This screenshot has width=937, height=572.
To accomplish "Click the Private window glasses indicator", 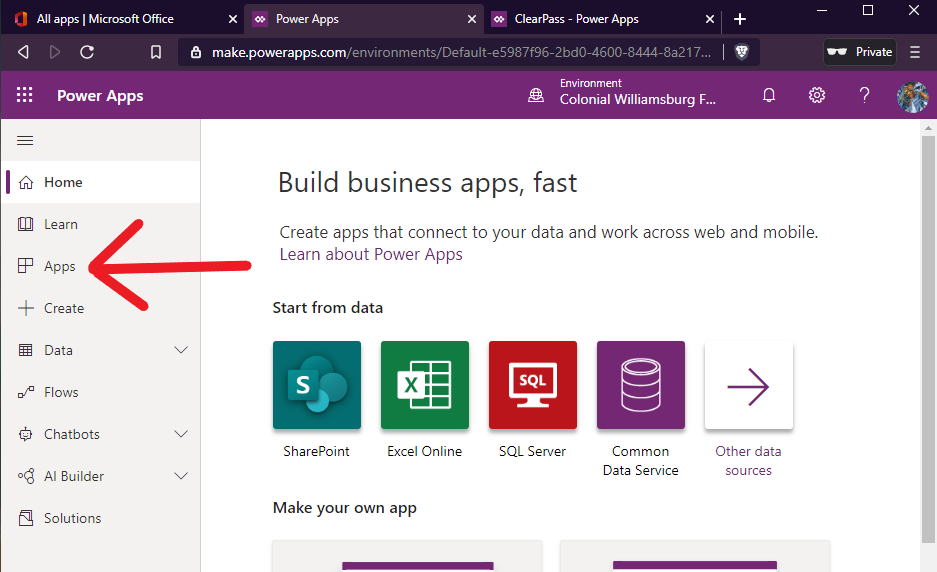I will click(x=860, y=52).
